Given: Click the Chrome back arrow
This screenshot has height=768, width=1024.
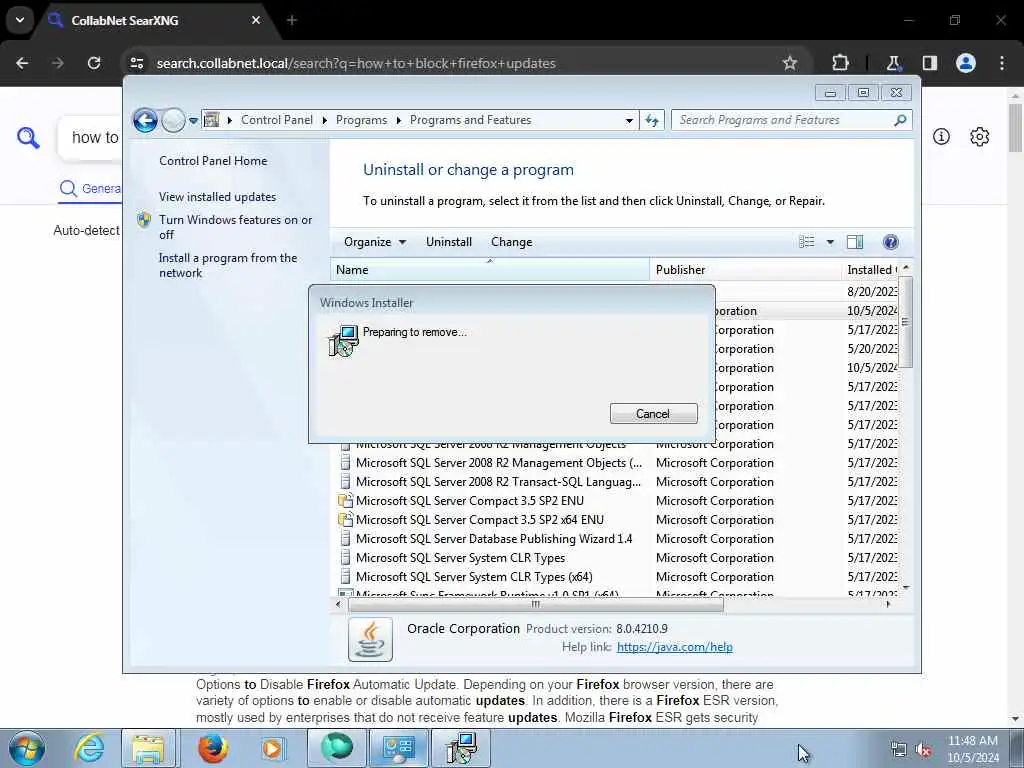Looking at the screenshot, I should tap(22, 63).
